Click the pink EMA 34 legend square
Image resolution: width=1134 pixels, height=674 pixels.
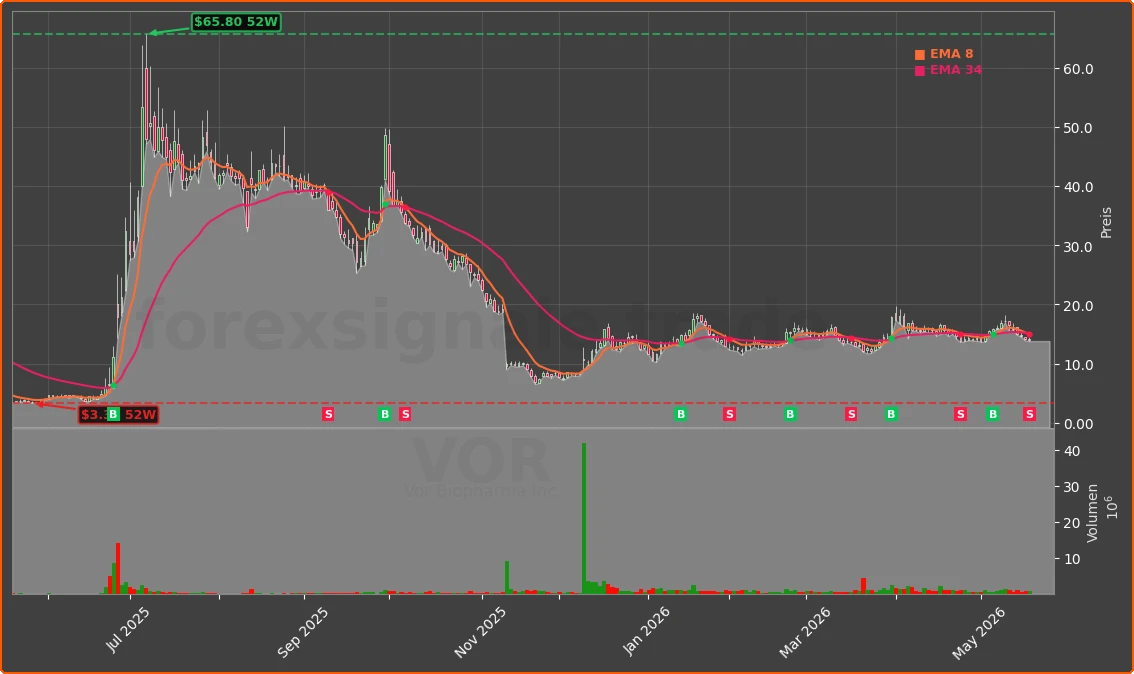920,71
